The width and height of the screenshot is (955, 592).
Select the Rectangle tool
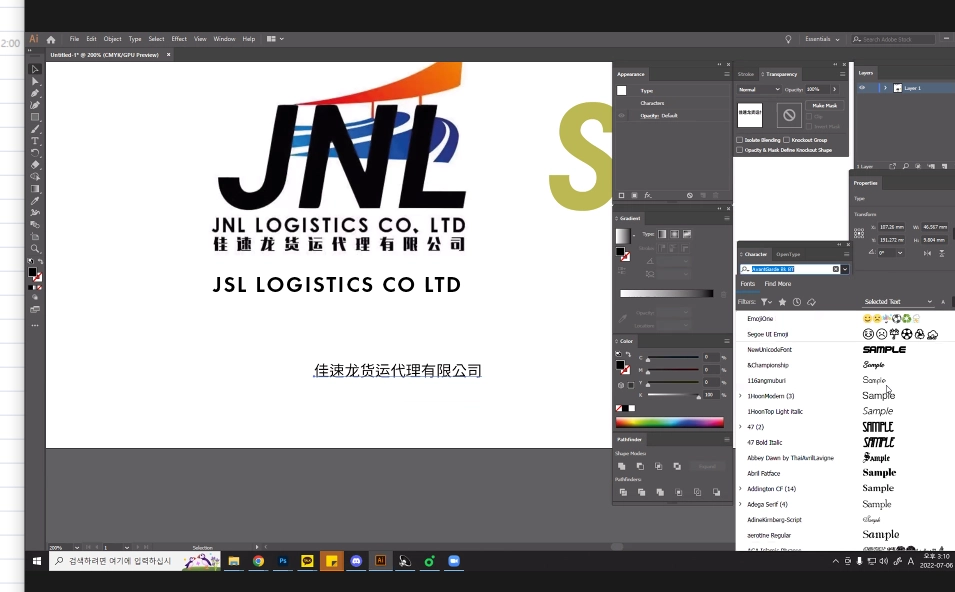pos(35,117)
